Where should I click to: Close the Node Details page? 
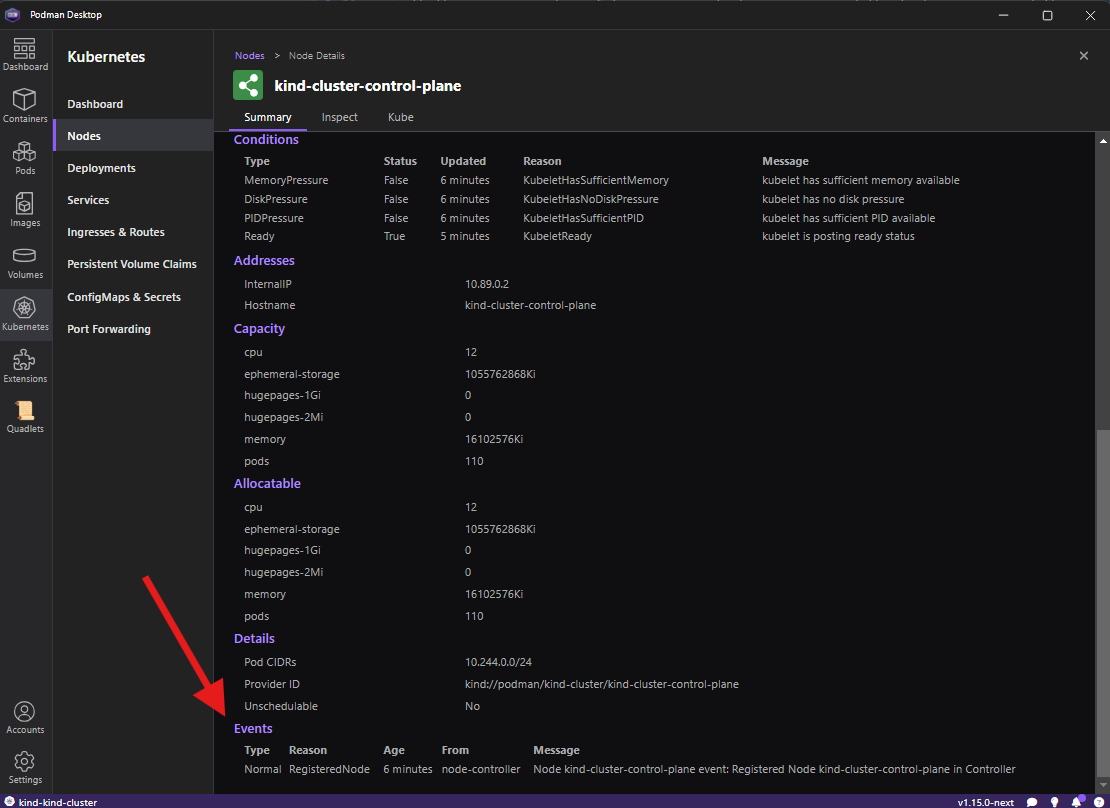tap(1083, 56)
